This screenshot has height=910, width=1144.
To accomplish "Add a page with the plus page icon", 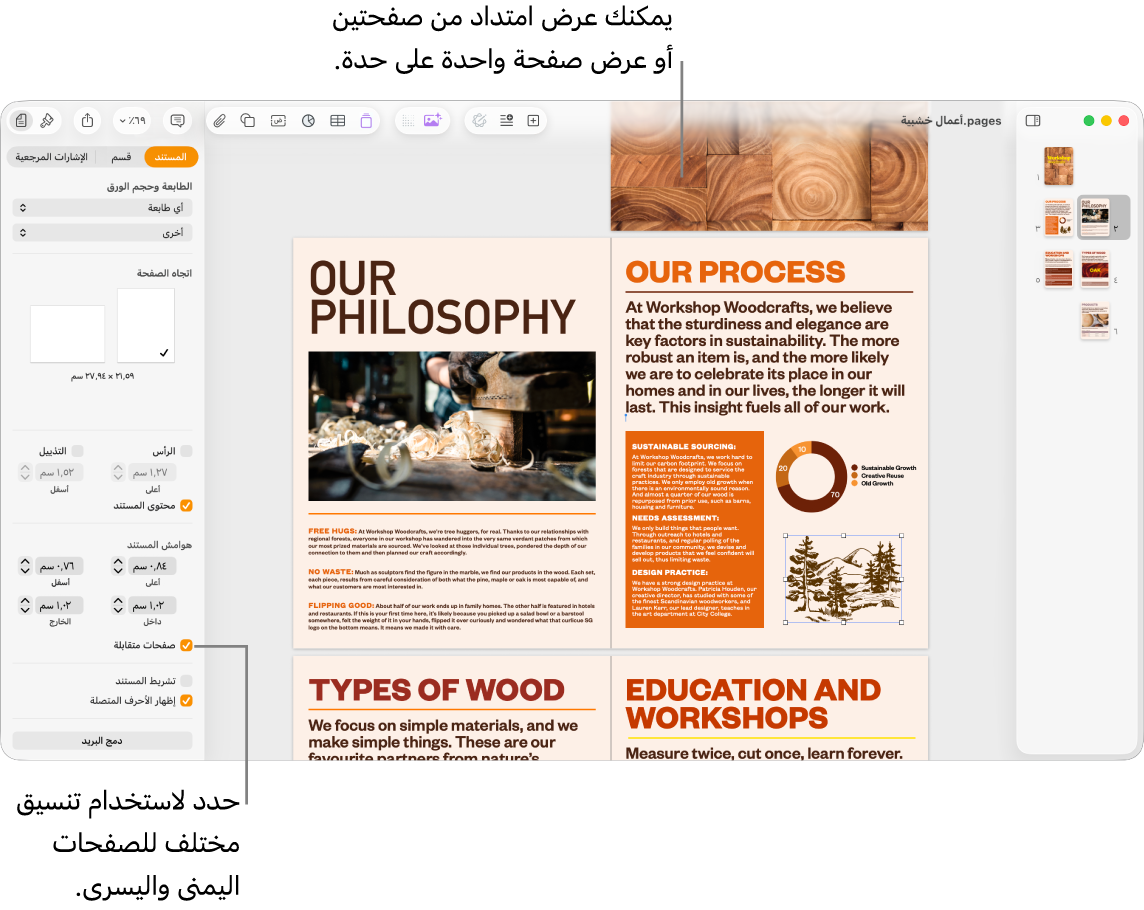I will [533, 120].
